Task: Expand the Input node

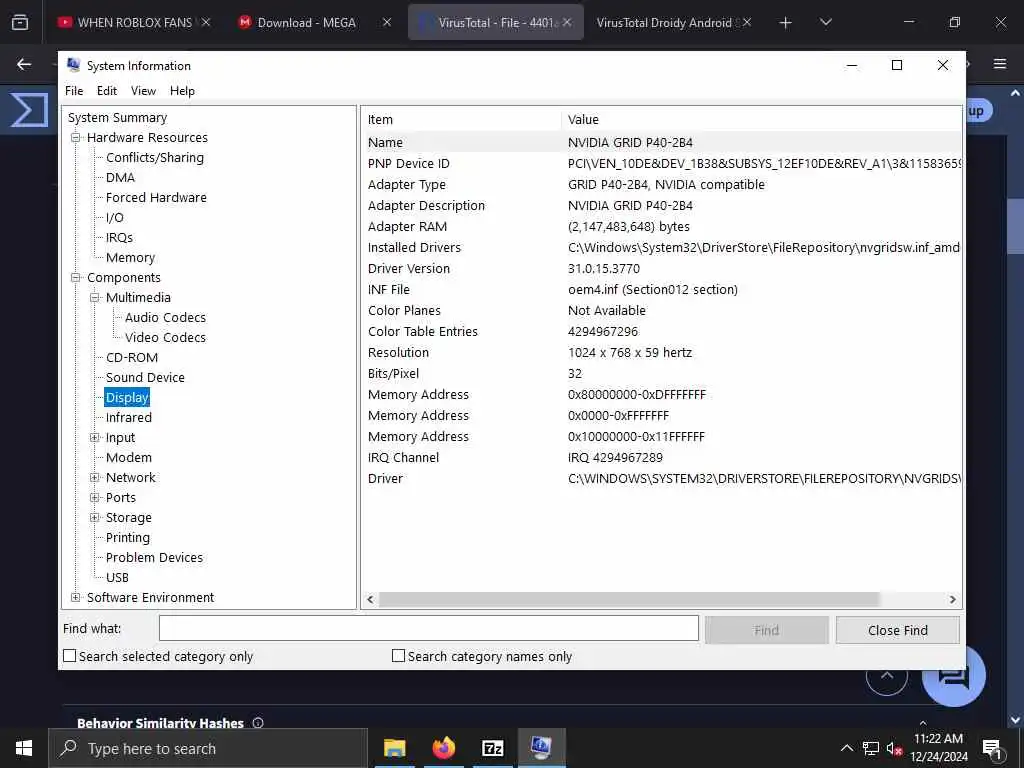Action: coord(95,438)
